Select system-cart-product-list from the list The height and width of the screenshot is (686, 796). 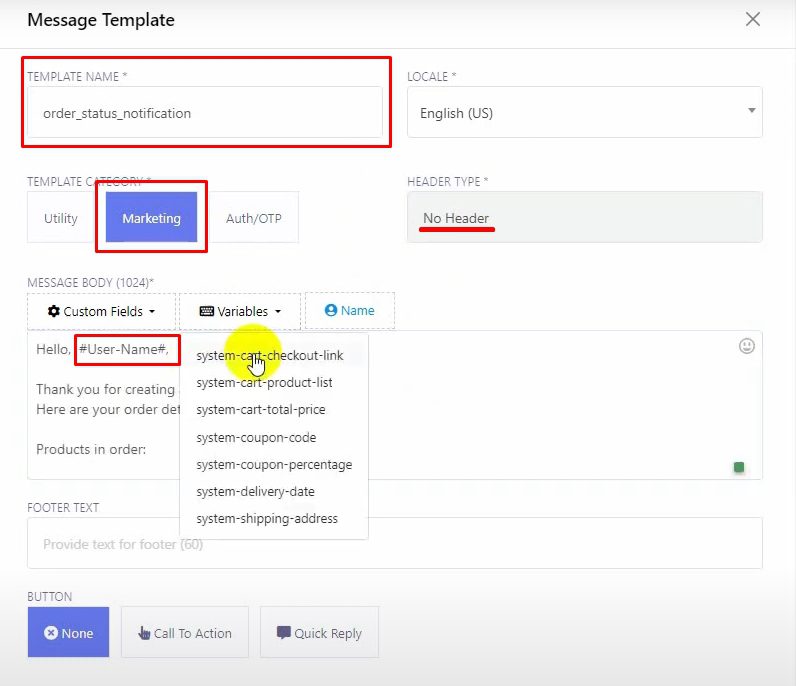(265, 383)
